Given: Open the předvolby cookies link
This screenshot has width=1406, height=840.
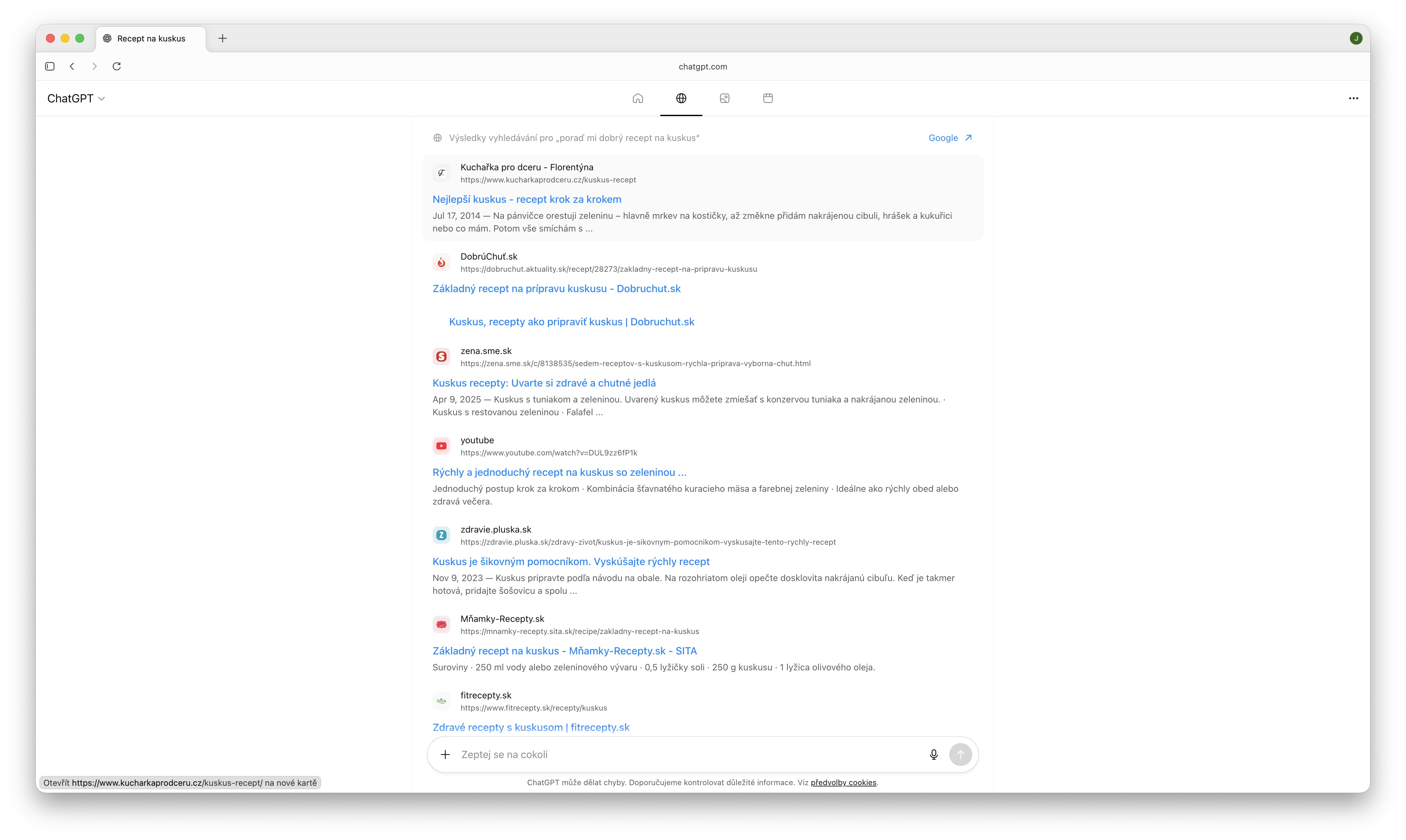Looking at the screenshot, I should point(843,783).
